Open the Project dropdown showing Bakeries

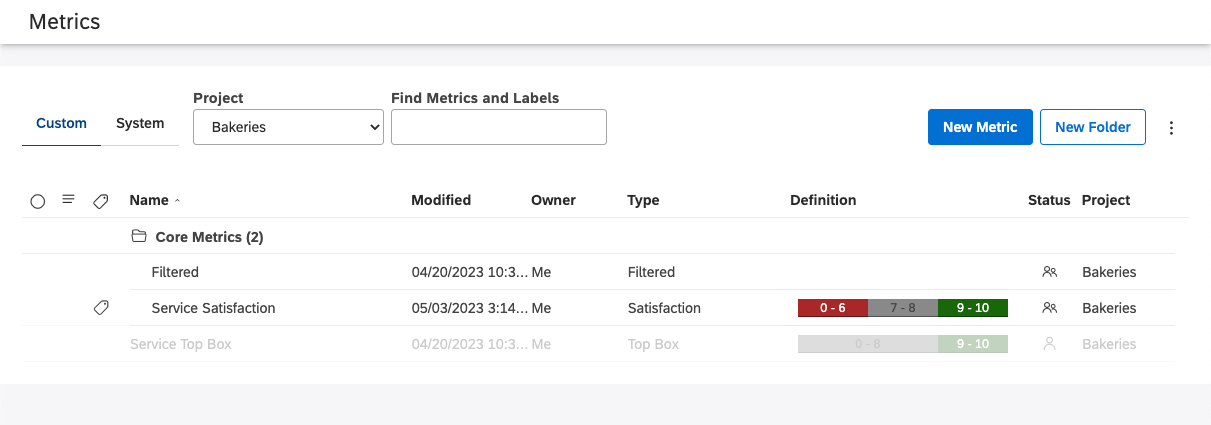click(x=288, y=127)
